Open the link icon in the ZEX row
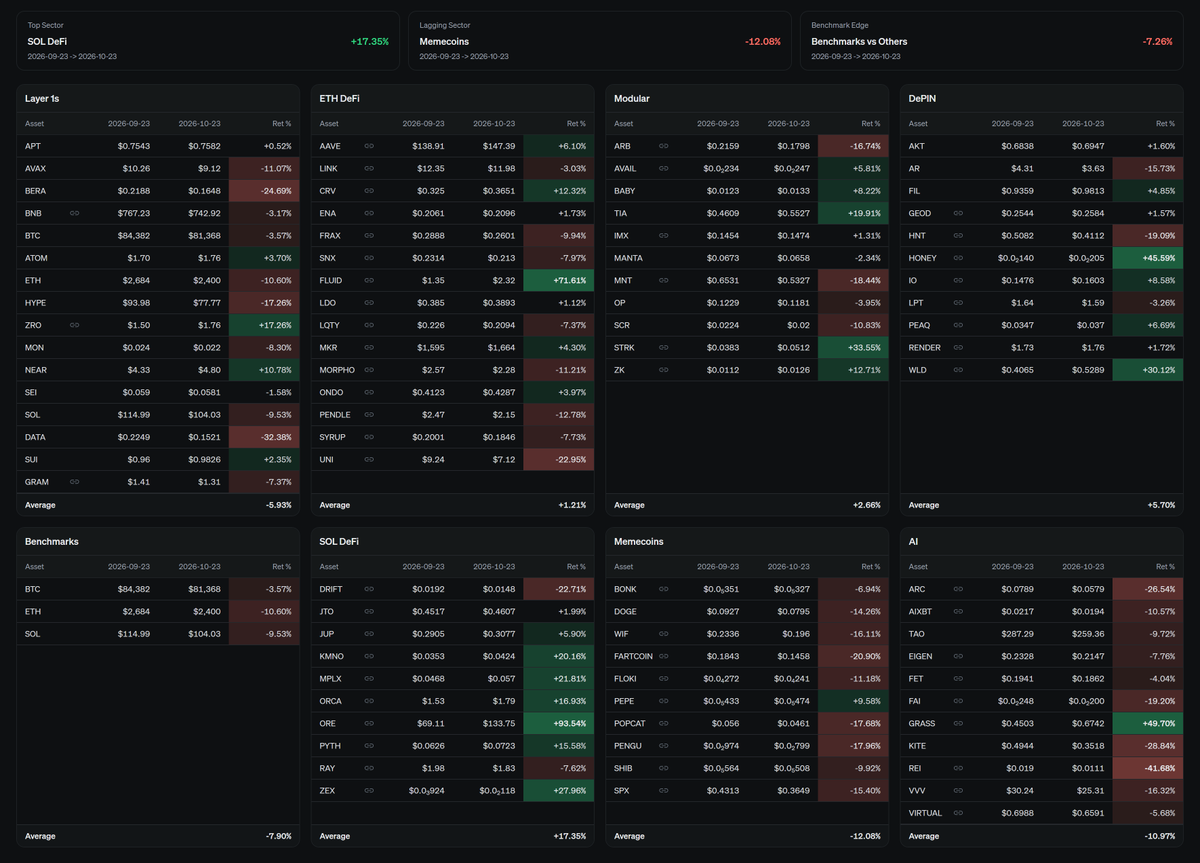The height and width of the screenshot is (863, 1200). pyautogui.click(x=369, y=790)
